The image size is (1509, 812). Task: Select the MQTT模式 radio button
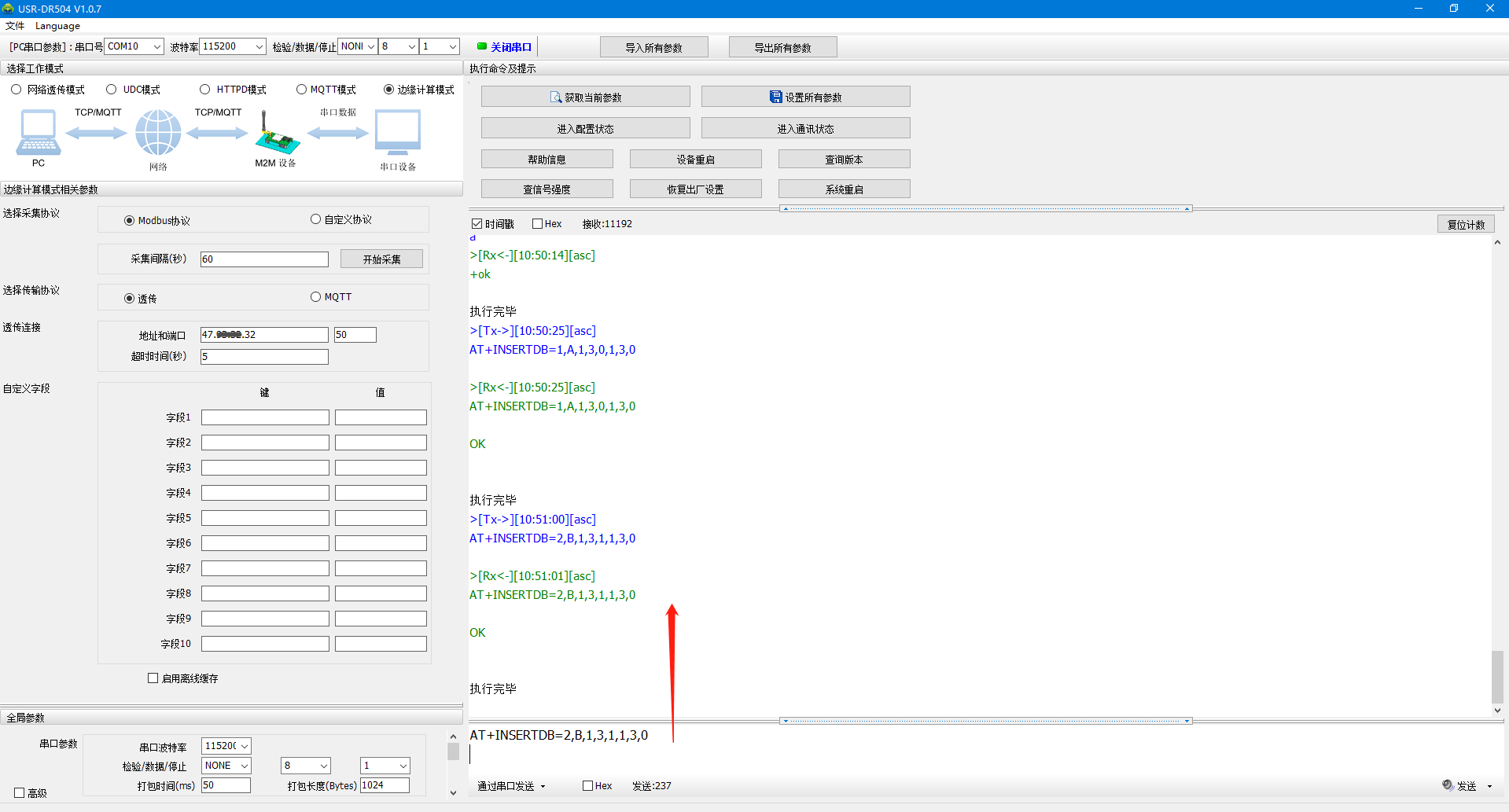[301, 90]
